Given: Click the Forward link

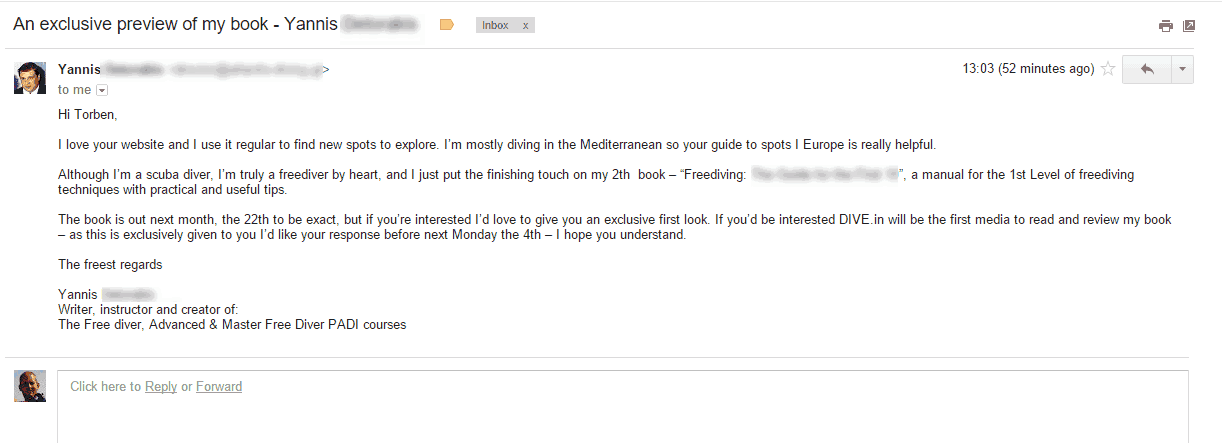Looking at the screenshot, I should 219,387.
